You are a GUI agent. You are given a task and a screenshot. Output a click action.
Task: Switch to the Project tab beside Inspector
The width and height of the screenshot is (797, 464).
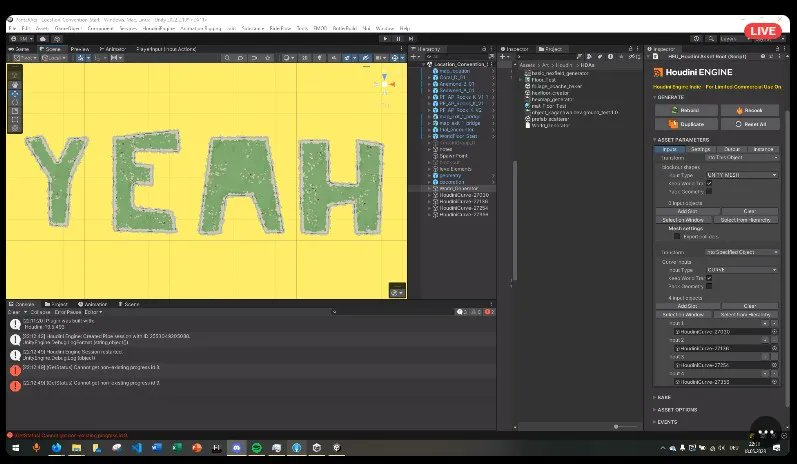click(x=550, y=49)
